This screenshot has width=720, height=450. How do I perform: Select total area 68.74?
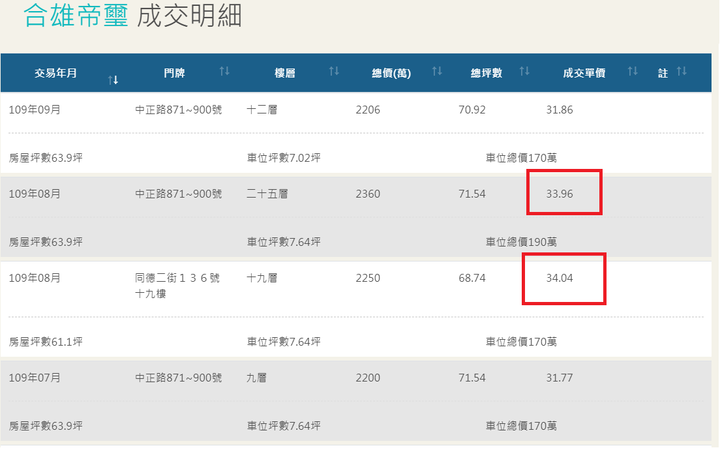[472, 278]
